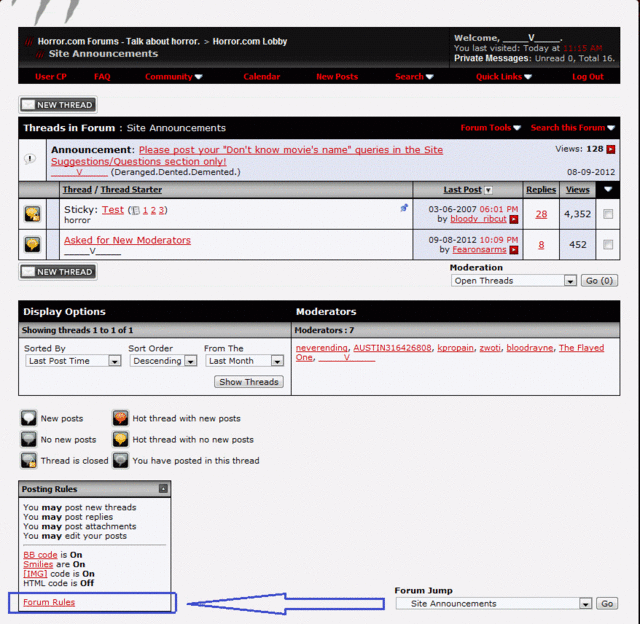This screenshot has width=640, height=624.
Task: View New Posts
Action: 337,77
